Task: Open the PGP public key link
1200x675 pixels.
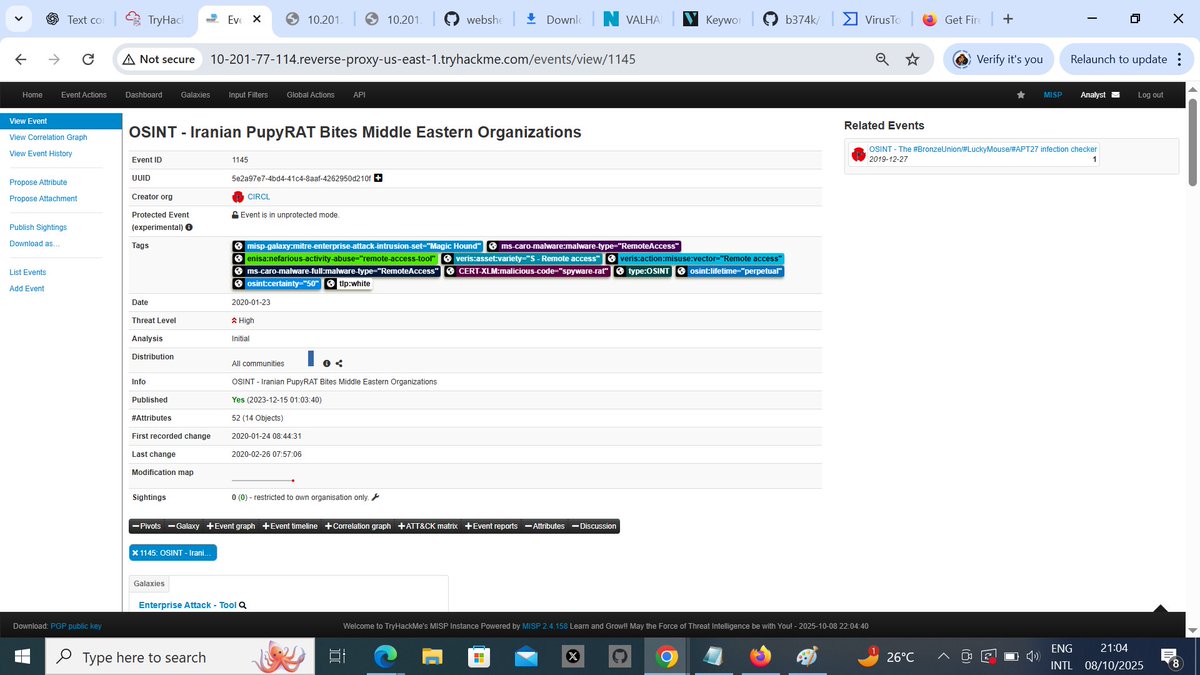Action: coord(76,626)
